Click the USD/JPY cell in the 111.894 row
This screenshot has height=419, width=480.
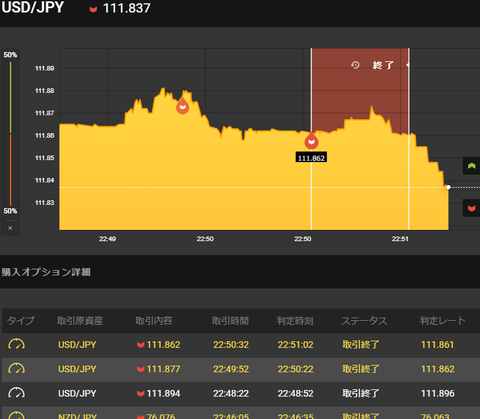coord(77,393)
